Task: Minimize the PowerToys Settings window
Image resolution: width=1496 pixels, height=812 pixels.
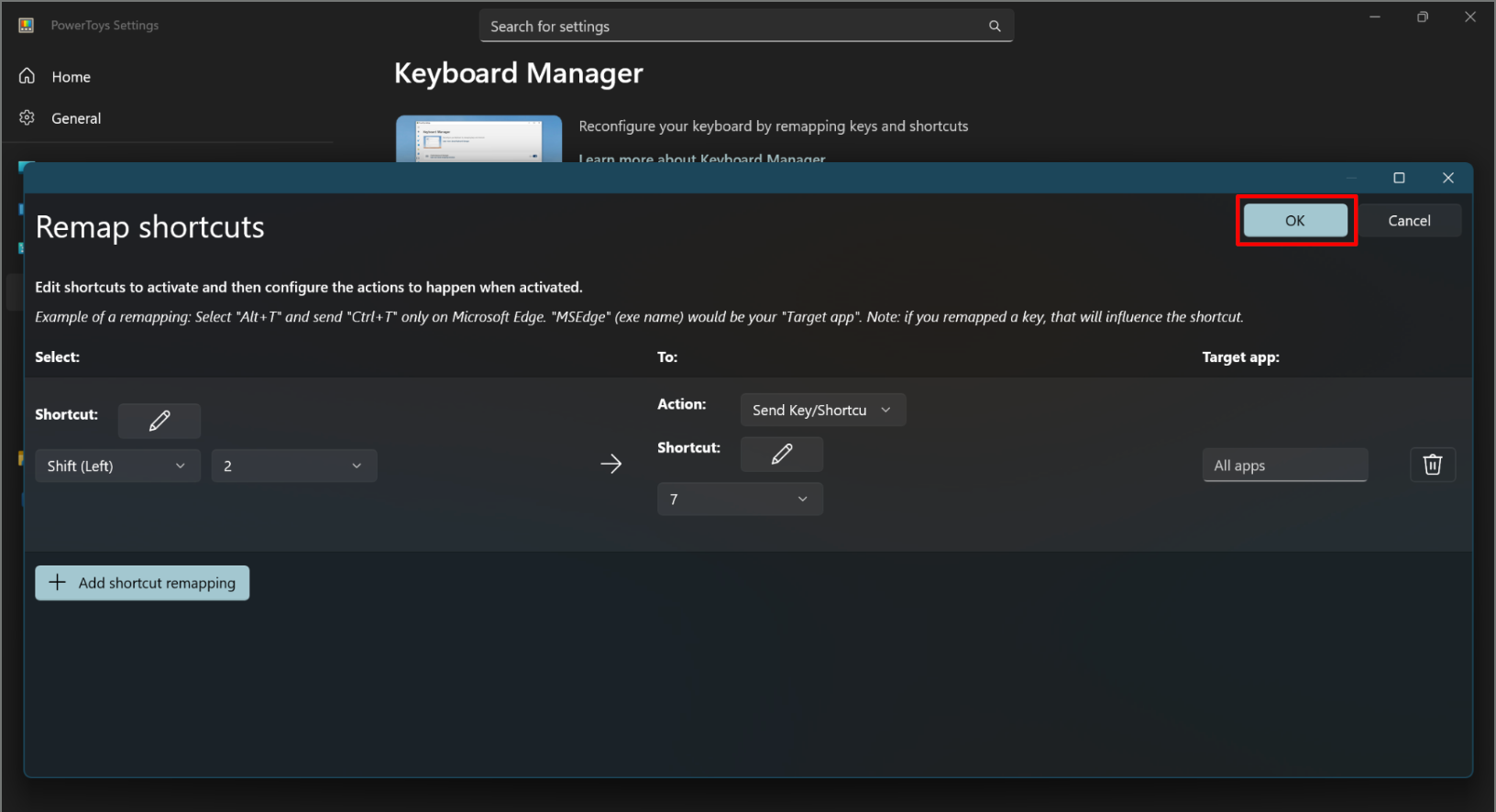Action: click(x=1374, y=17)
